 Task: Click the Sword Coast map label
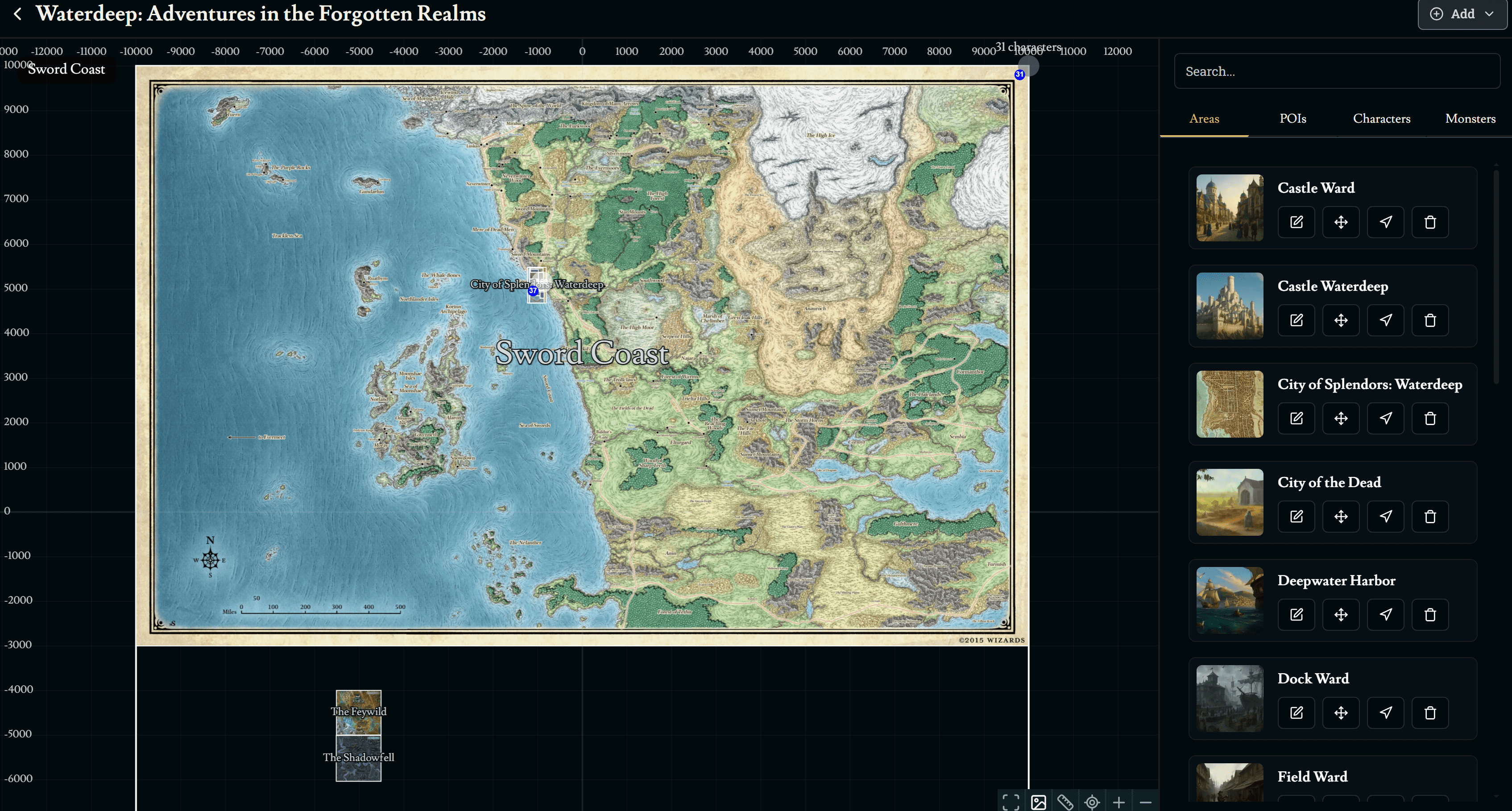click(x=582, y=353)
